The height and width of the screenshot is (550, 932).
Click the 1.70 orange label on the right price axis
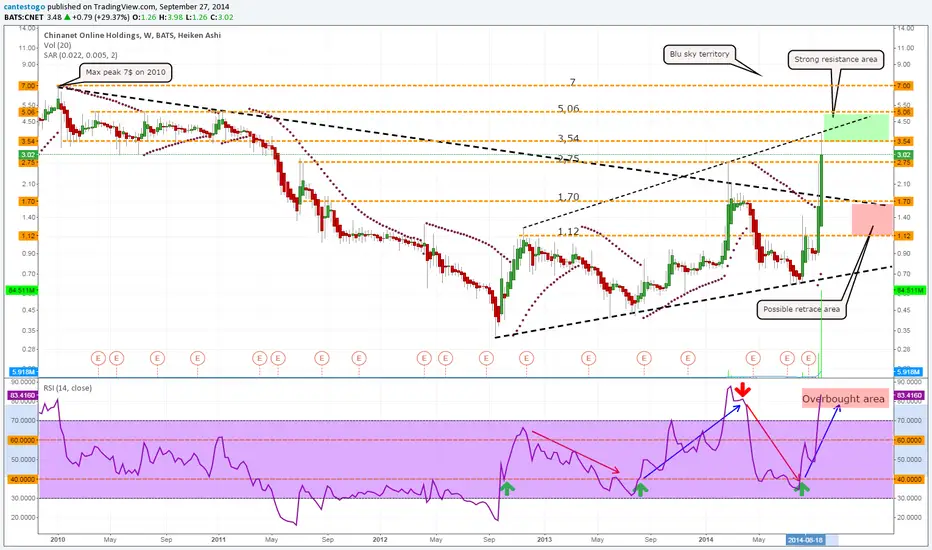(x=903, y=202)
